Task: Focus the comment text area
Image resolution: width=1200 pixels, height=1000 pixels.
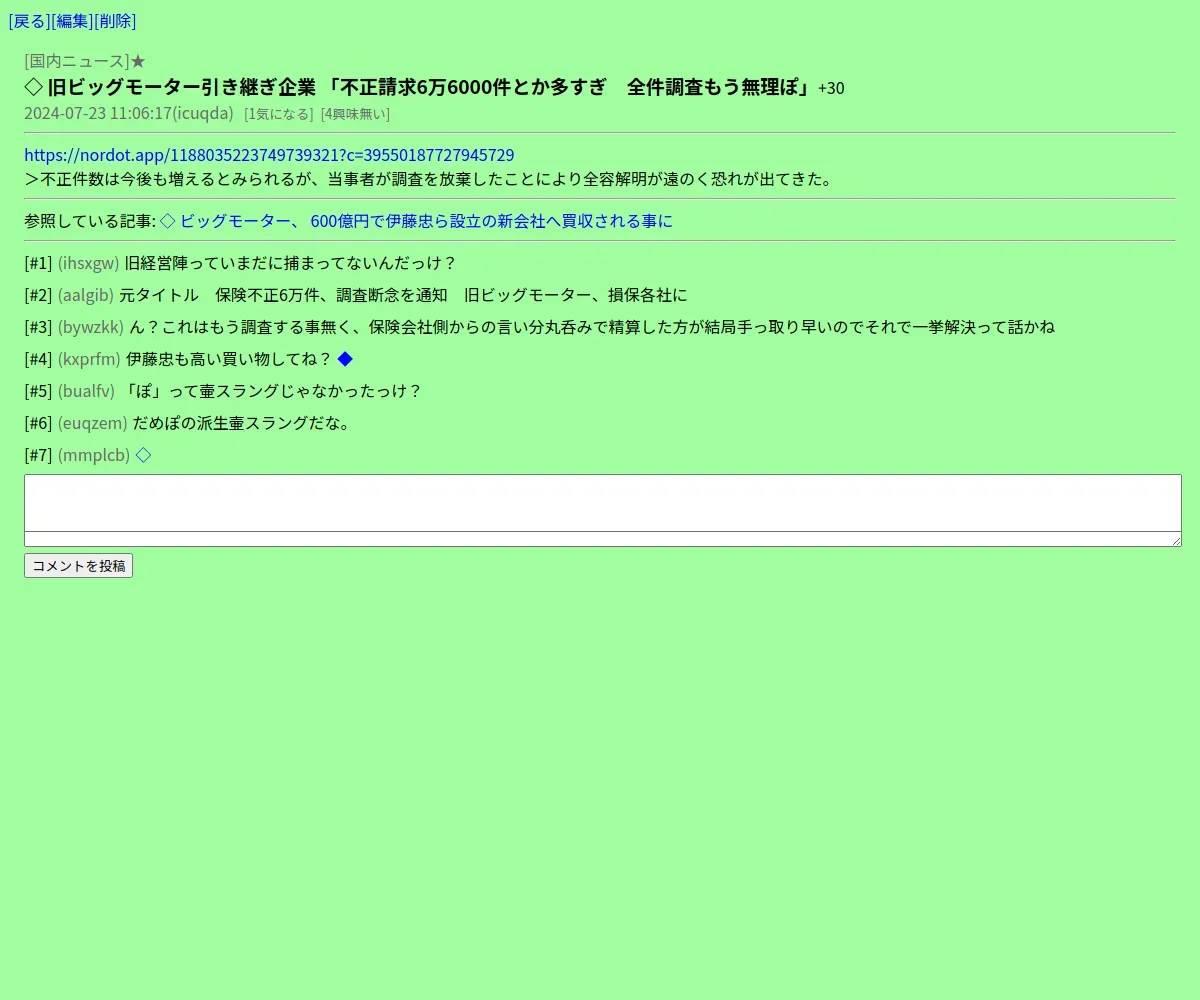Action: 603,510
